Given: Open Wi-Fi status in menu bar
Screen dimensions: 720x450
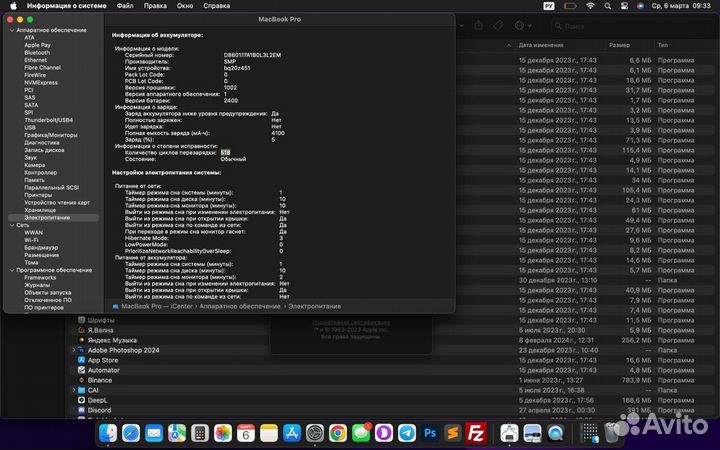Looking at the screenshot, I should coord(591,6).
